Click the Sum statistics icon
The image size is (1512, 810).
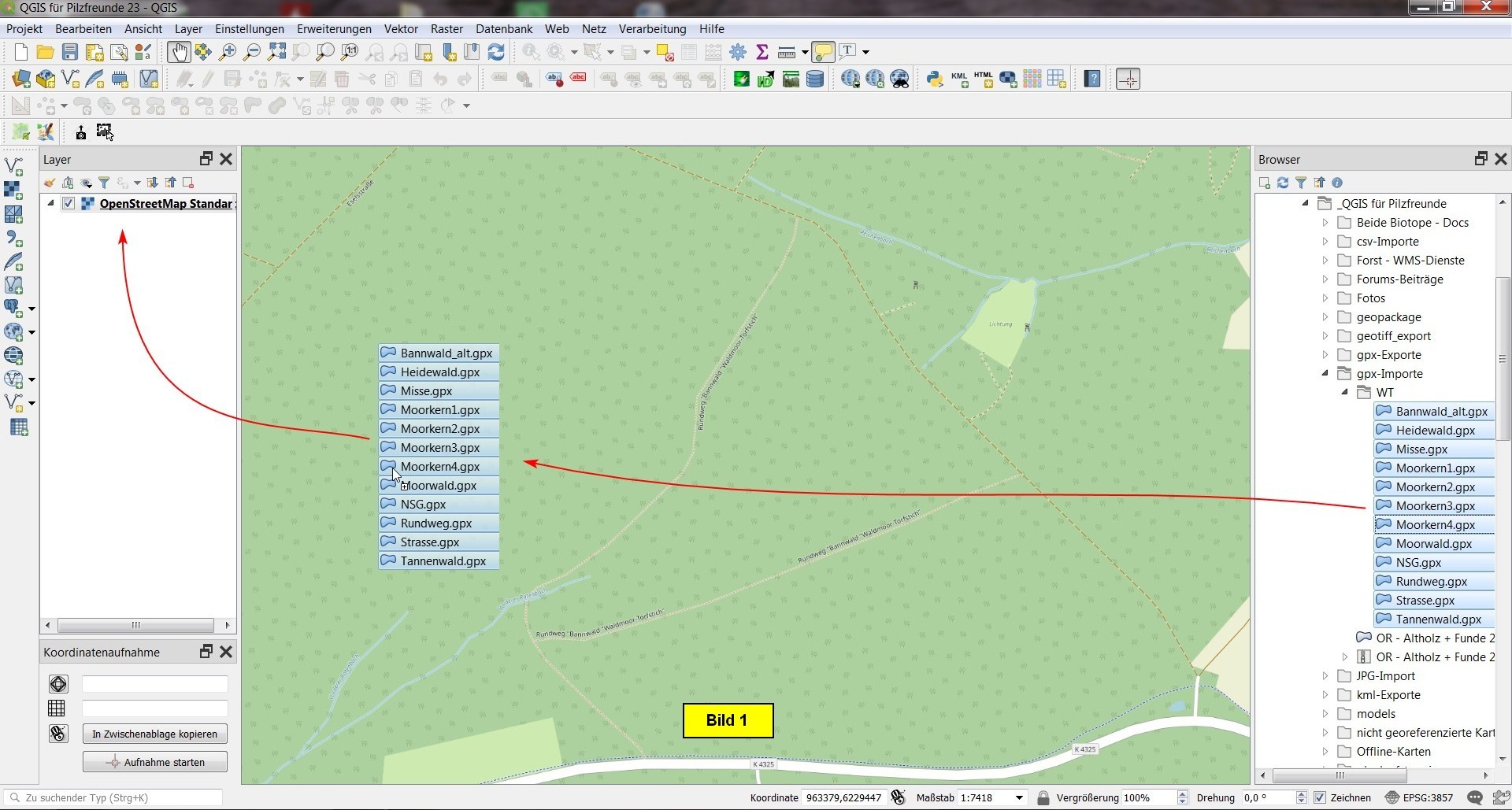coord(762,52)
